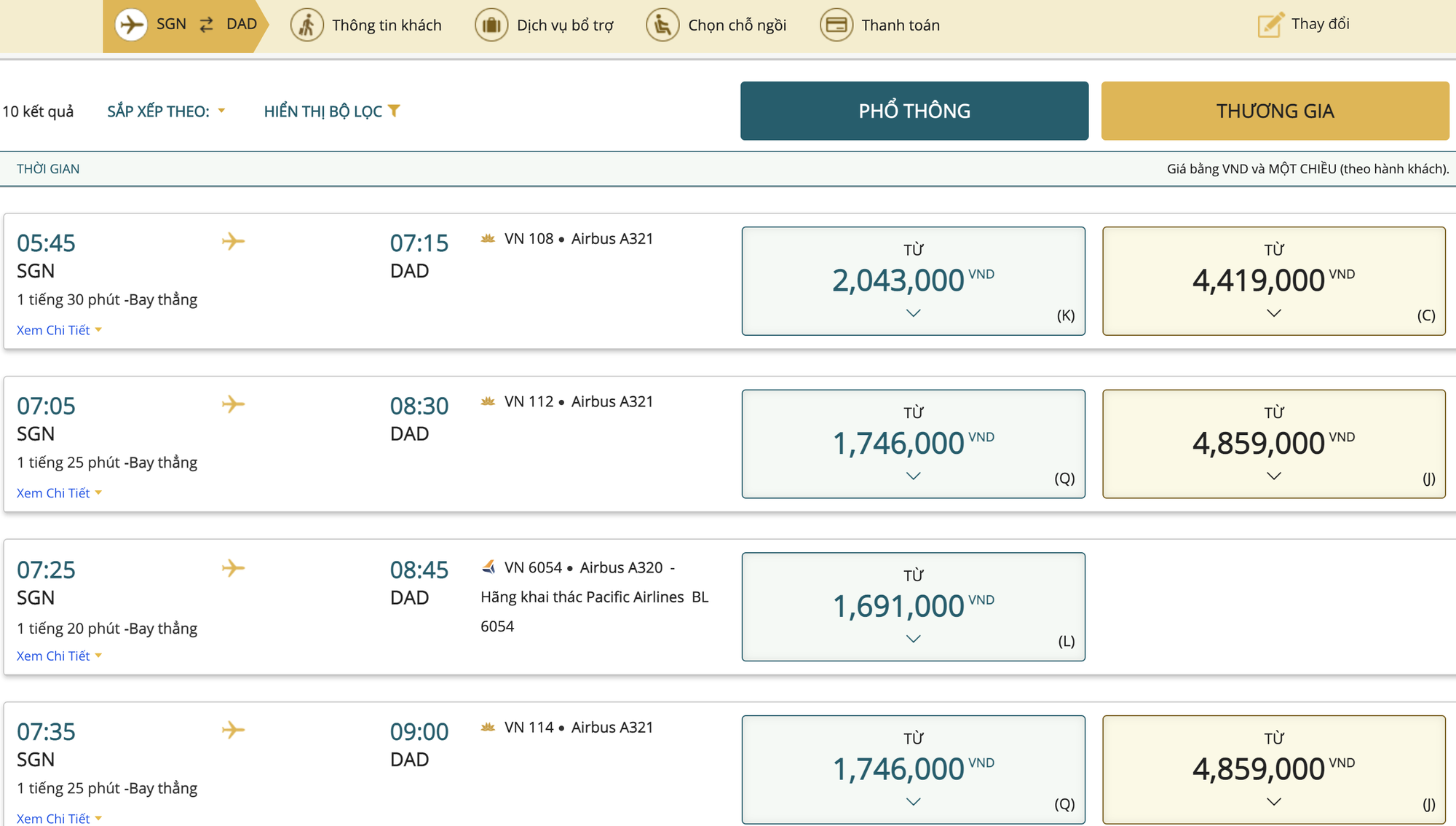
Task: Open the Chọn chỗ ngồi step
Action: tap(716, 25)
